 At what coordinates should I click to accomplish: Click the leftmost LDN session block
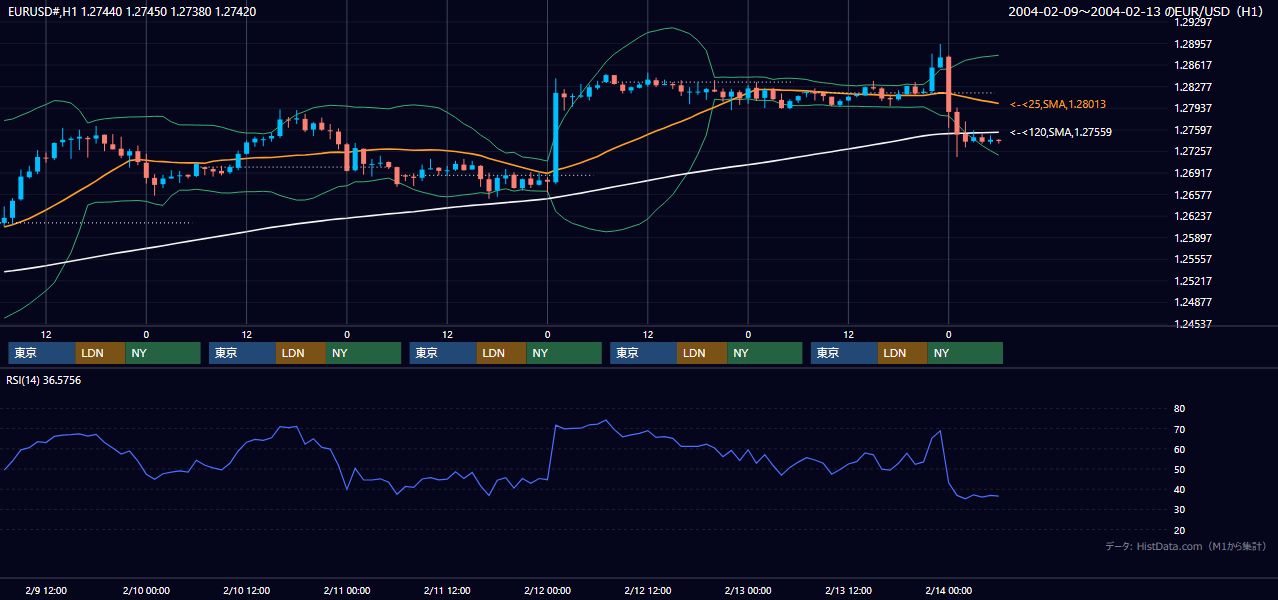[101, 353]
